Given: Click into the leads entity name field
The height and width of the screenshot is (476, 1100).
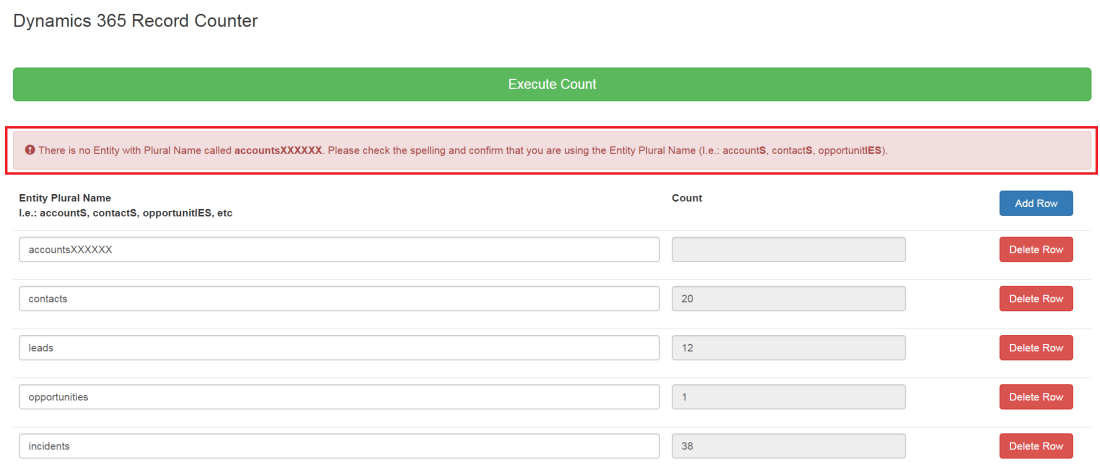Looking at the screenshot, I should tap(339, 347).
